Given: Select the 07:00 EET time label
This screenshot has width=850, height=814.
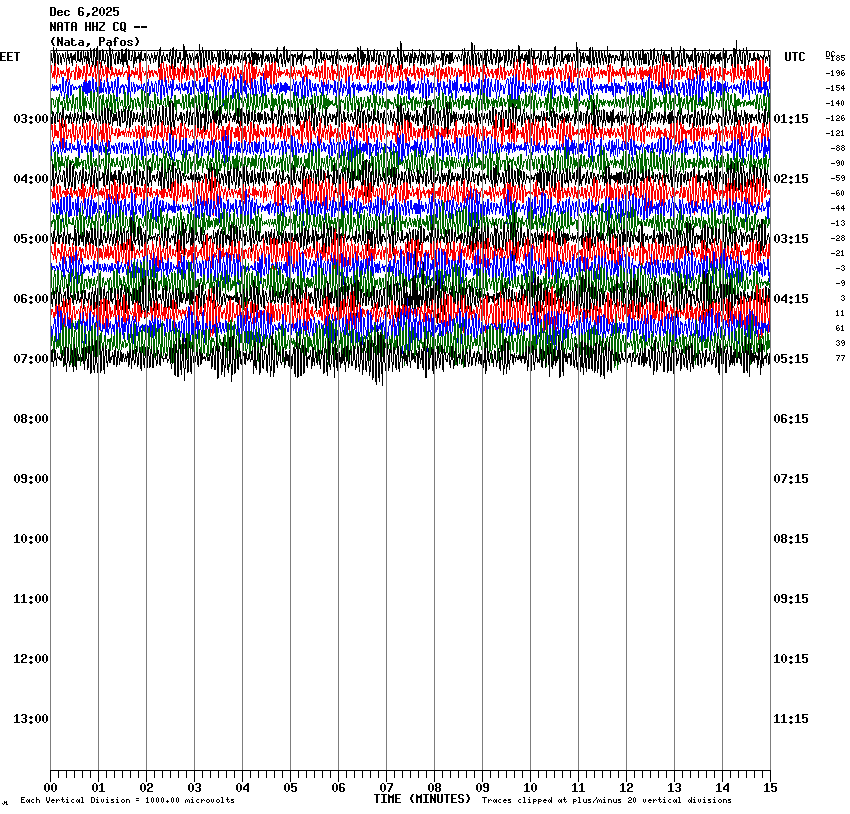Looking at the screenshot, I should click(30, 359).
